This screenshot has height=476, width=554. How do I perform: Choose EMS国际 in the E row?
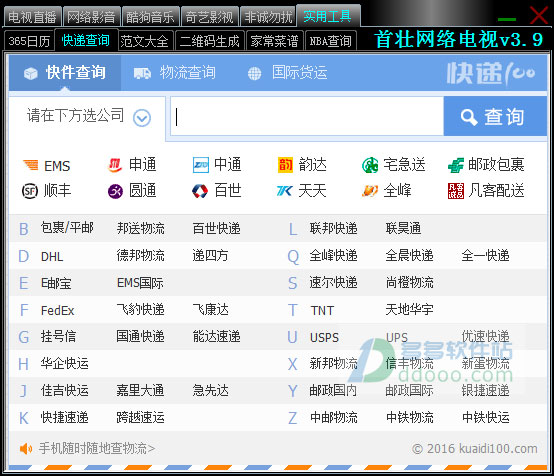coord(140,283)
